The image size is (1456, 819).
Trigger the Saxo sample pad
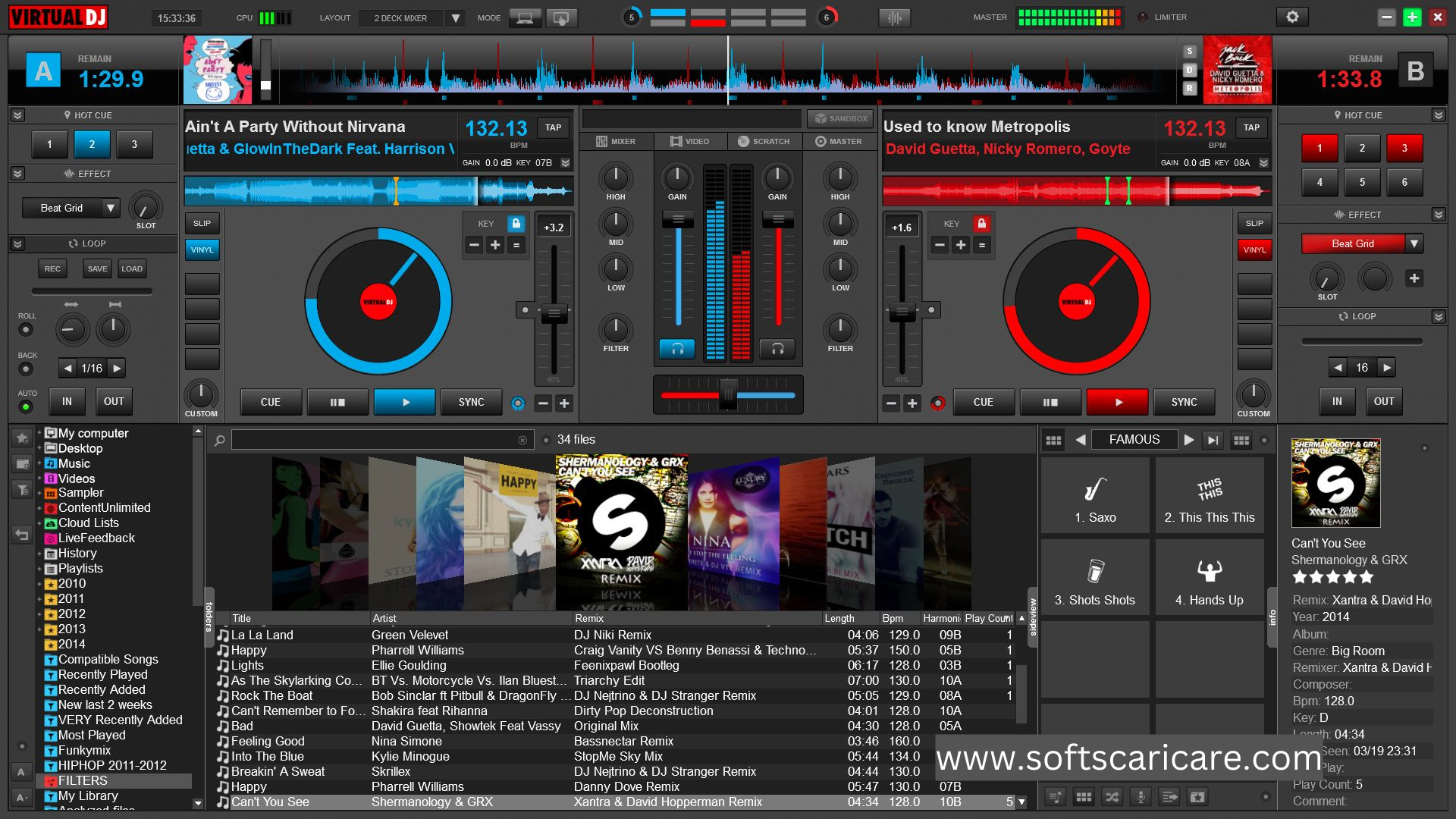(1095, 497)
